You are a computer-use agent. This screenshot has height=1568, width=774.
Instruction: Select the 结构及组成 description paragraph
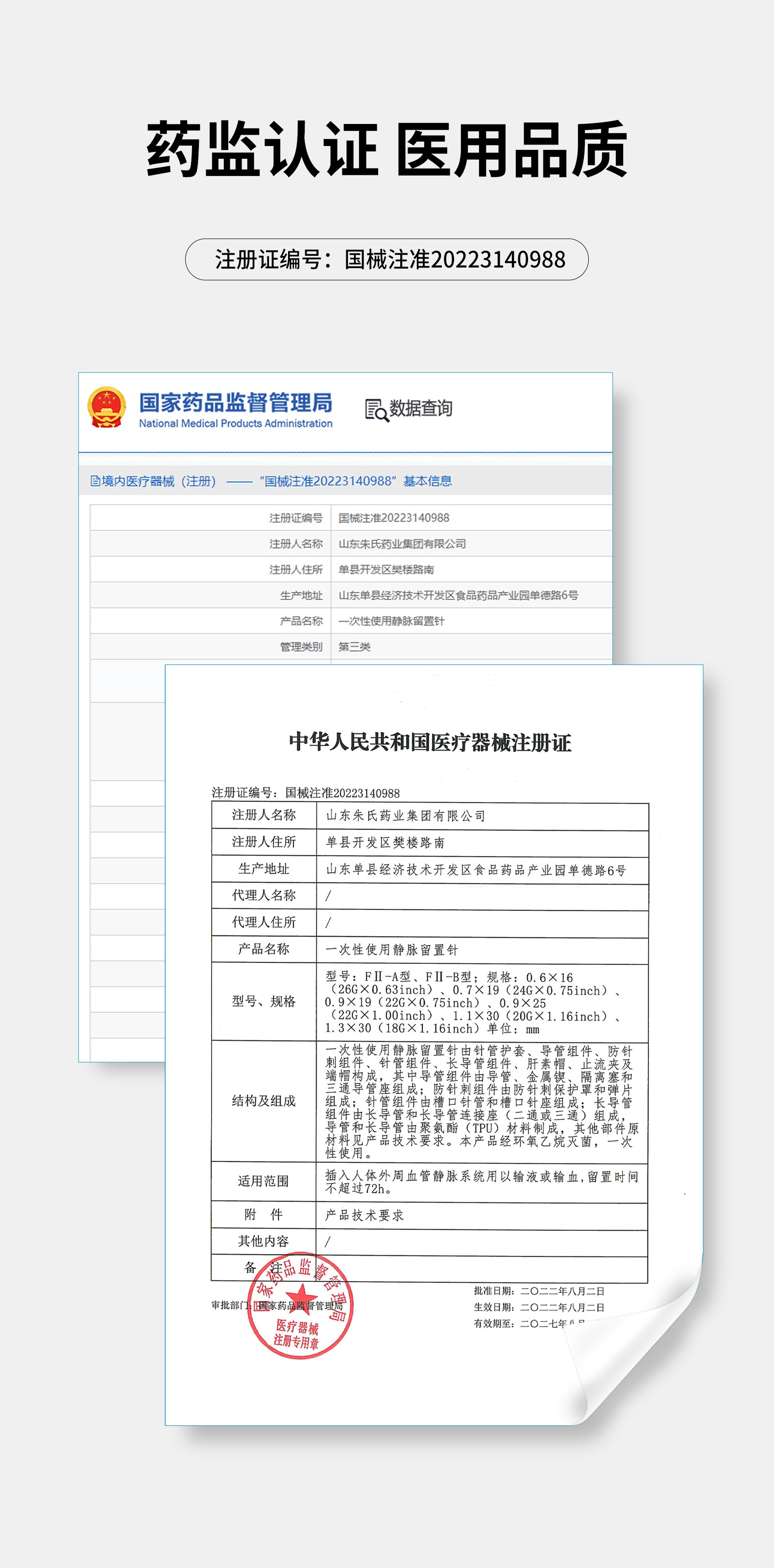[x=481, y=1101]
